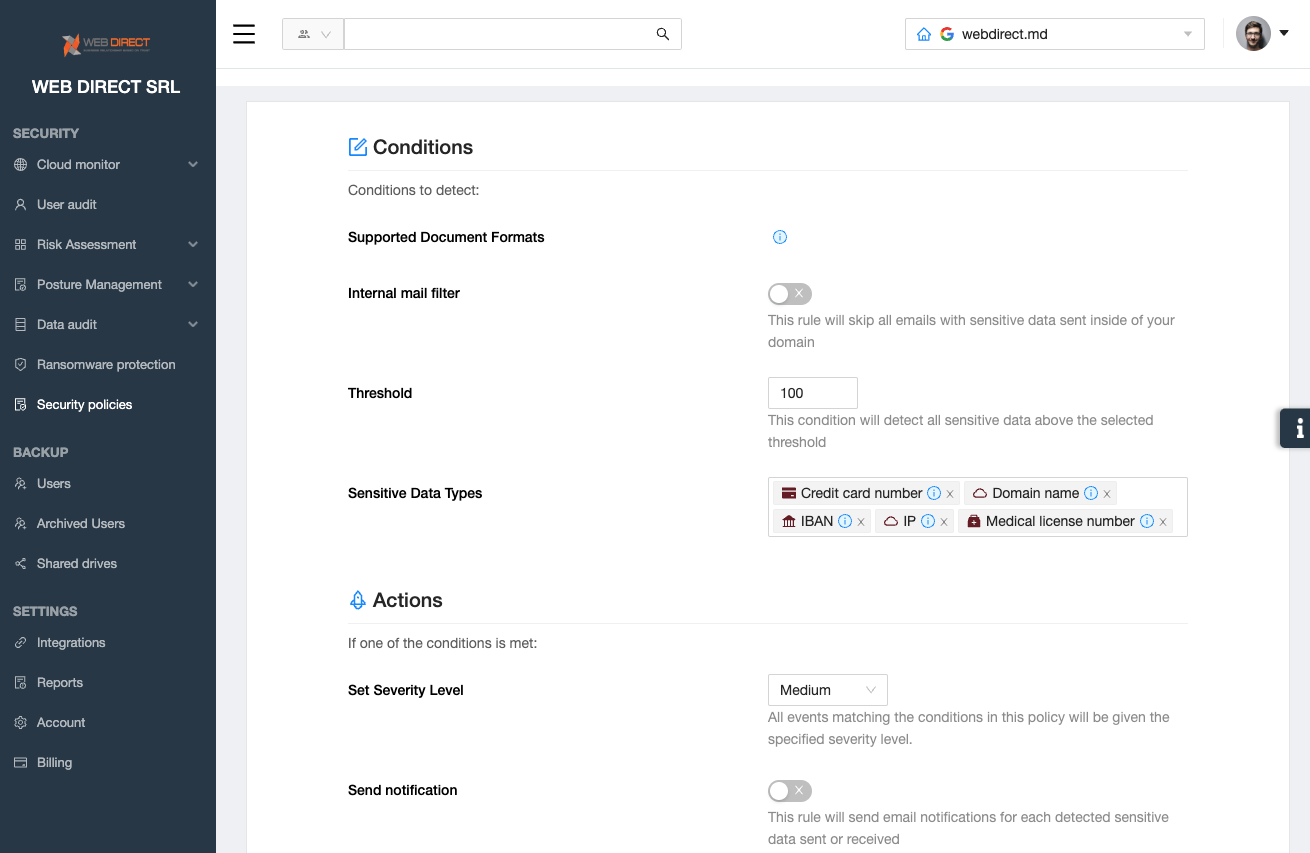Open the webdirect.md domain selector

click(1054, 34)
